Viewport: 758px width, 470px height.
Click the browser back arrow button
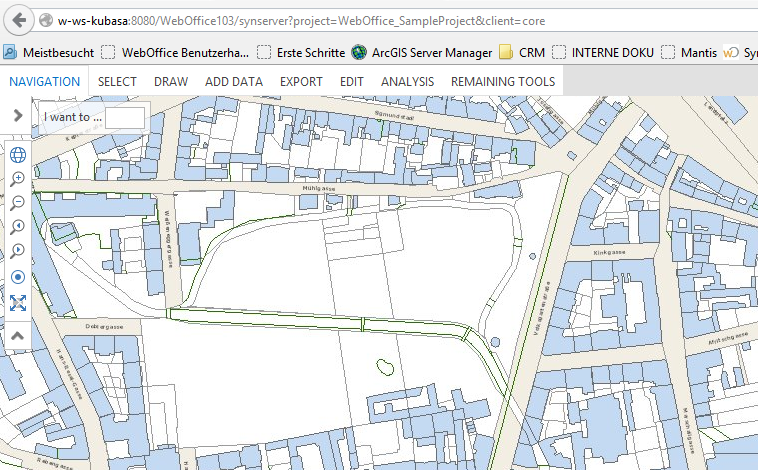coord(19,20)
